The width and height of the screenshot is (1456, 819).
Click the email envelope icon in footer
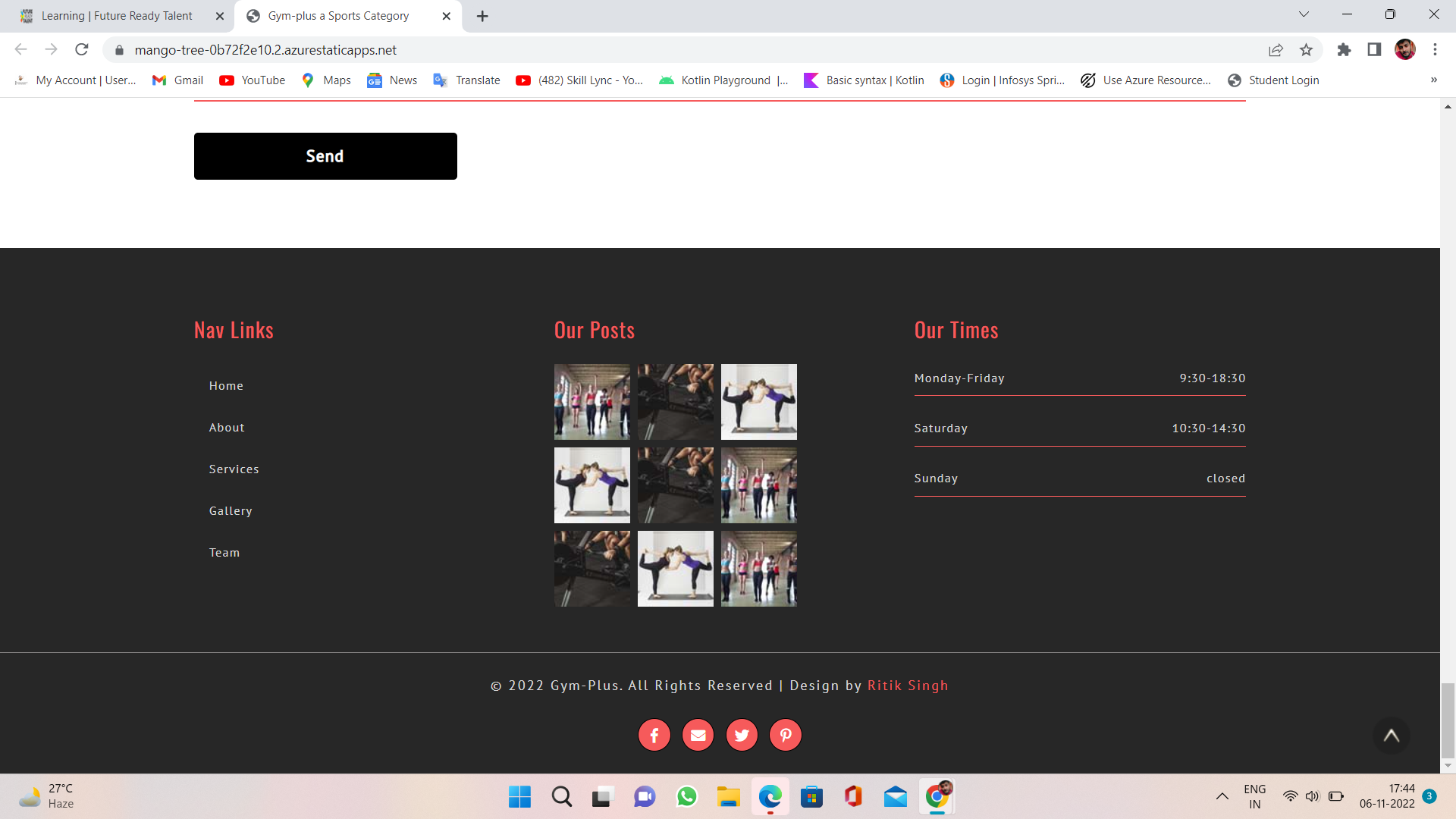click(698, 735)
